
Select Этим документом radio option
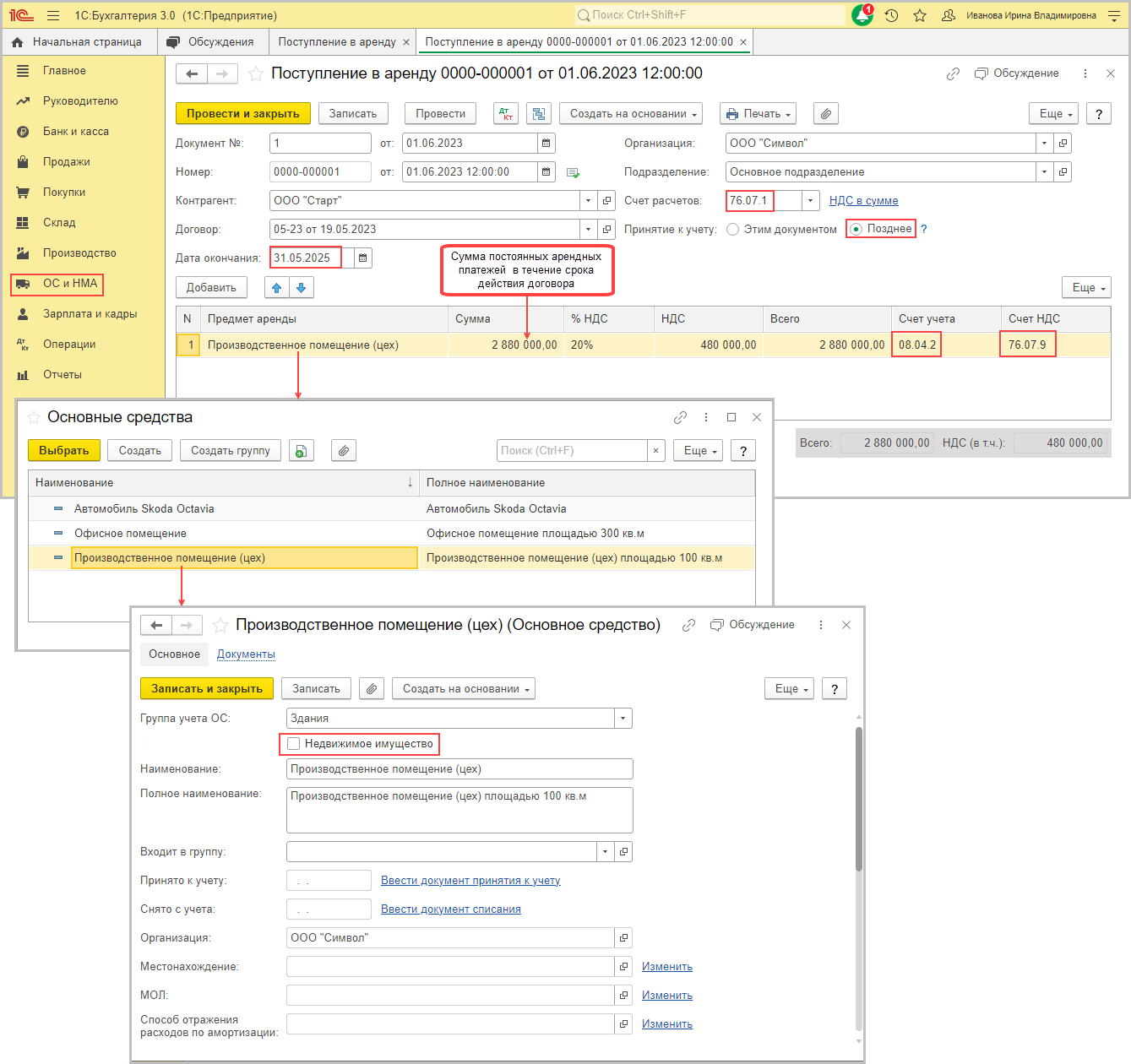733,230
